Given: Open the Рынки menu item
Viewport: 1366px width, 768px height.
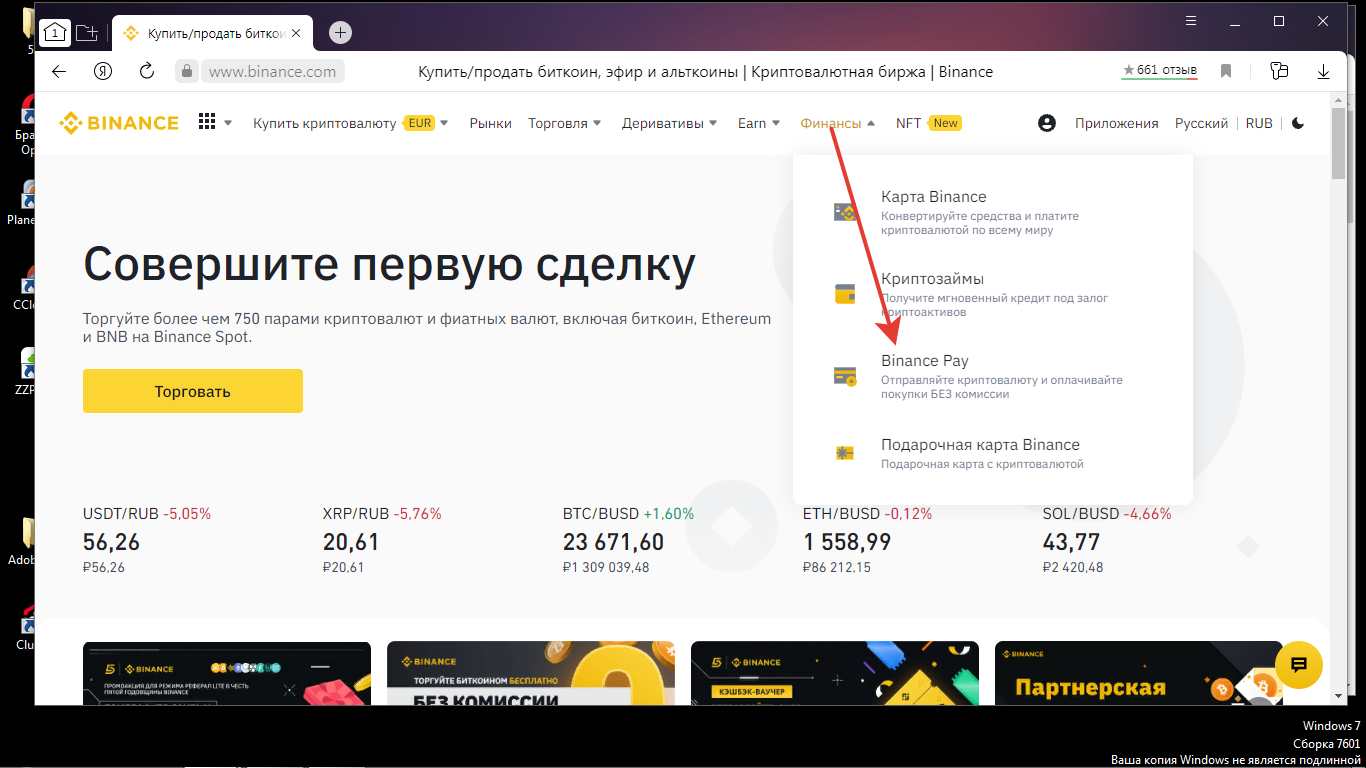Looking at the screenshot, I should 490,123.
